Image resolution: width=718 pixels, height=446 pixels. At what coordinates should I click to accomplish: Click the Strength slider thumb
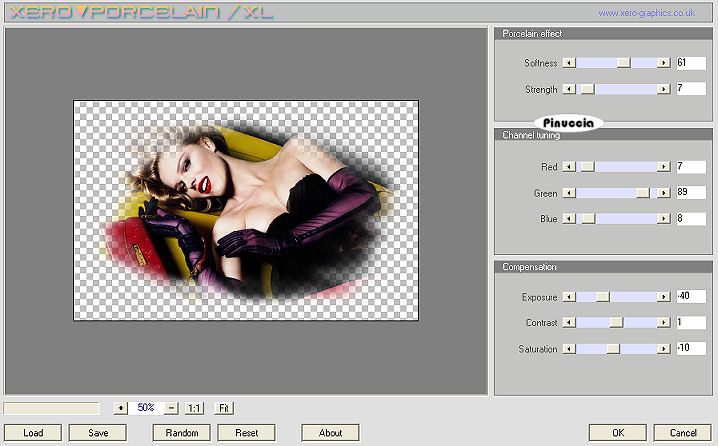[x=588, y=89]
